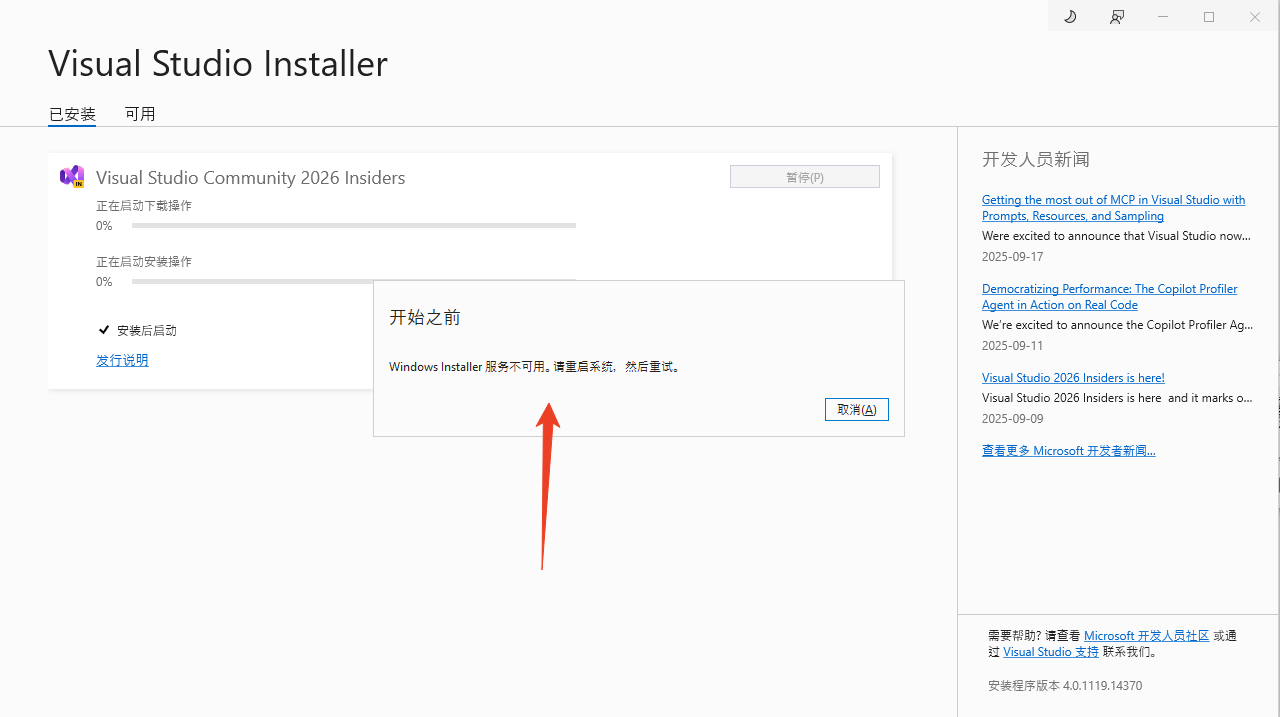Open the feedback icon in title bar
Screen dimensions: 1280x717
pyautogui.click(x=1117, y=17)
